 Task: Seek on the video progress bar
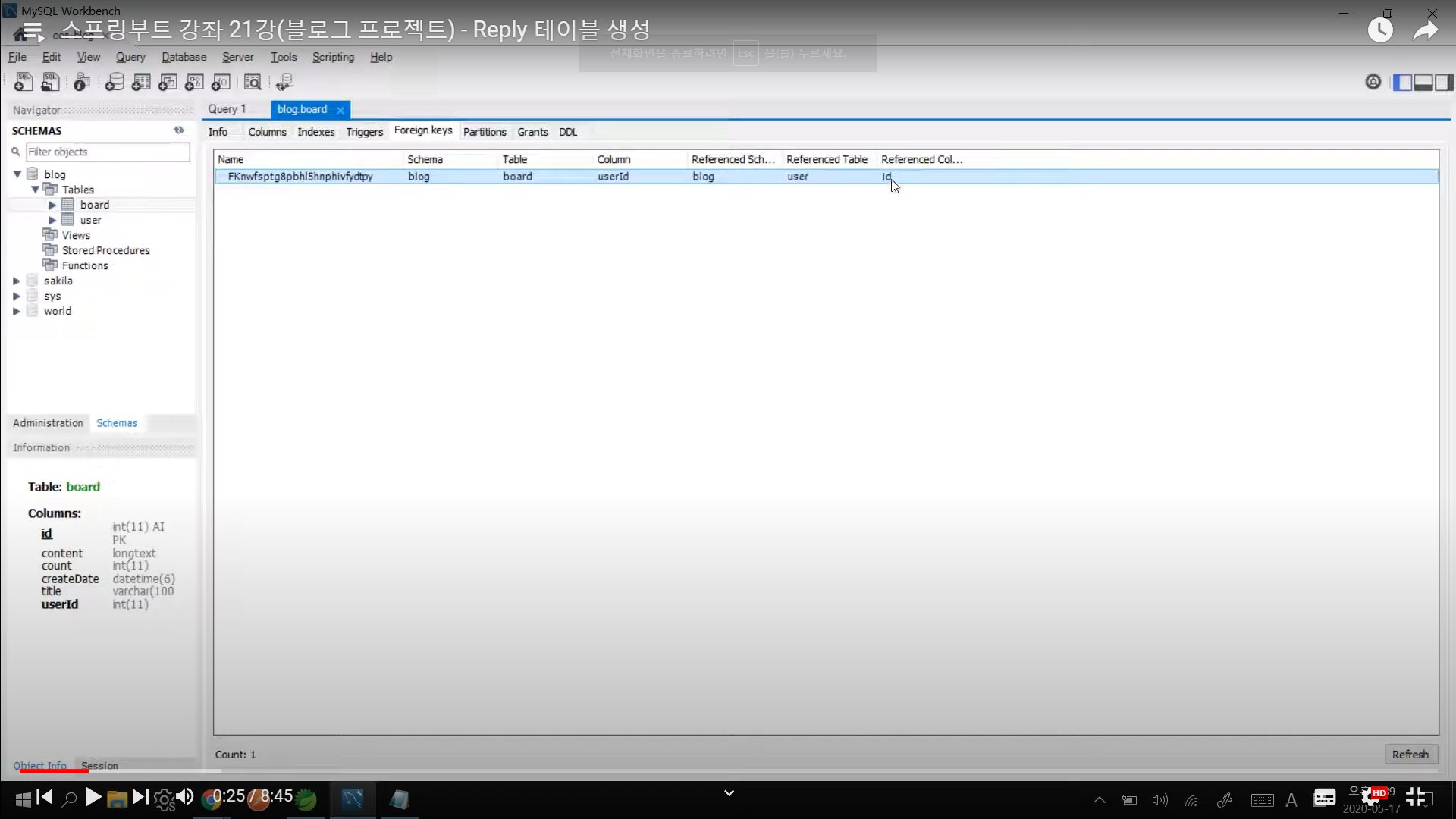click(728, 770)
